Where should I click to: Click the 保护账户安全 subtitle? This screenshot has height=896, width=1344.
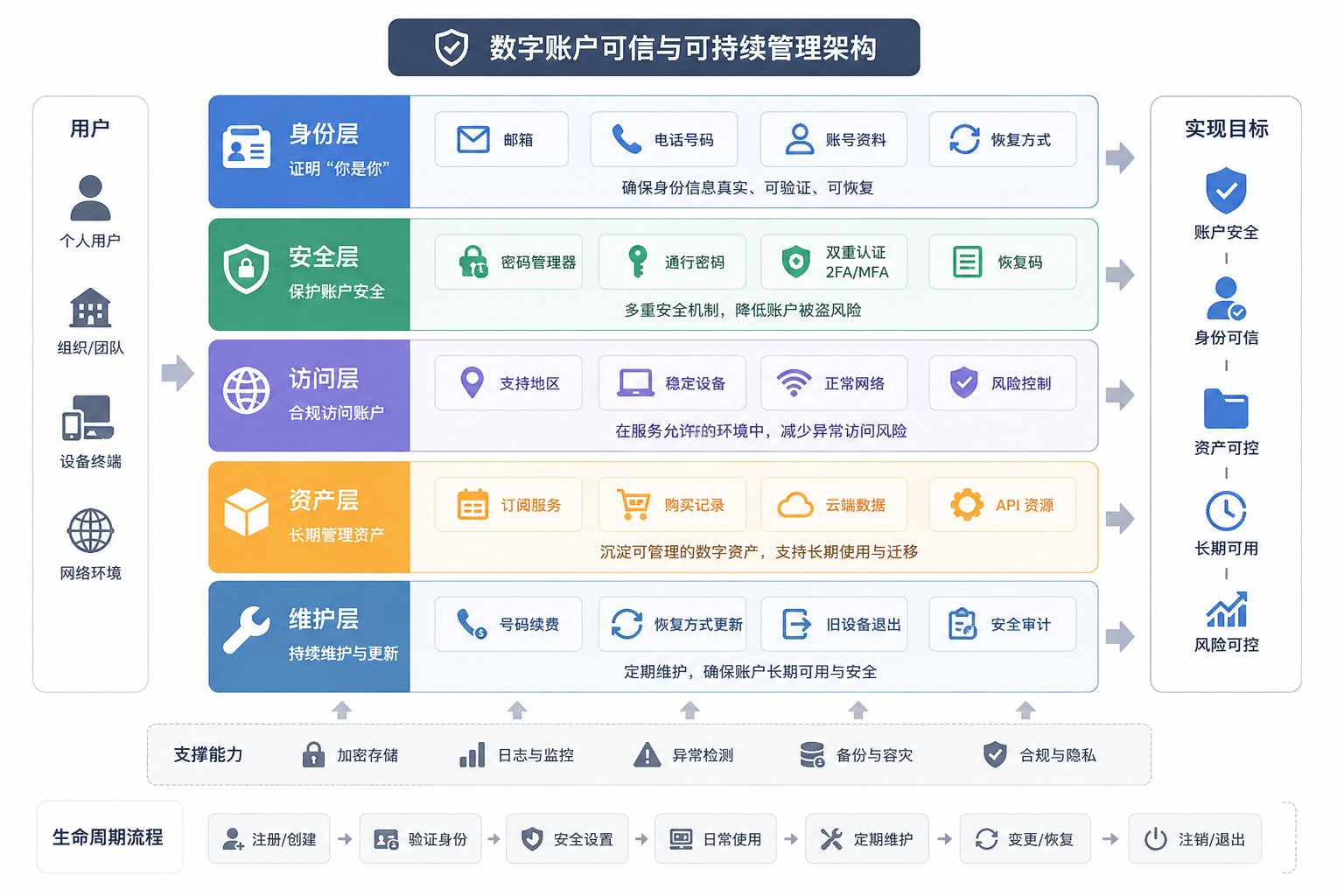337,291
